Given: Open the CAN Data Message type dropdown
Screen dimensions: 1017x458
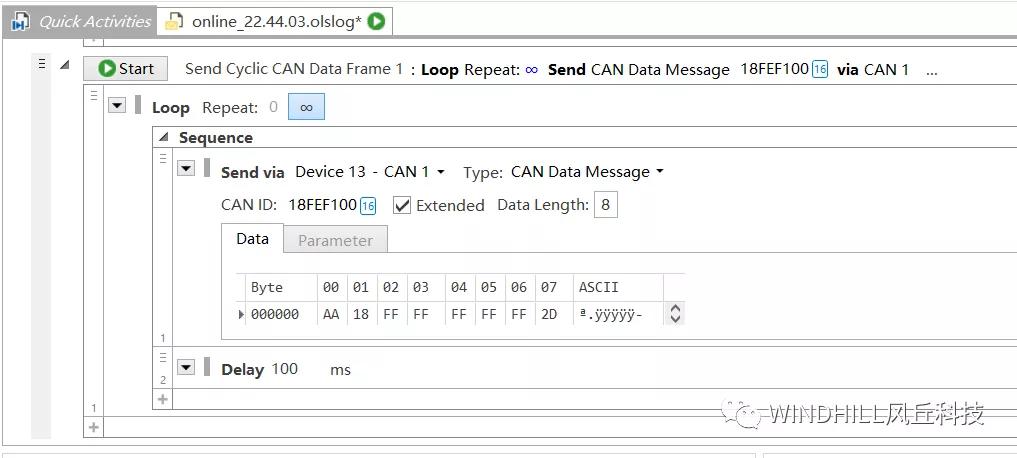Looking at the screenshot, I should 587,172.
